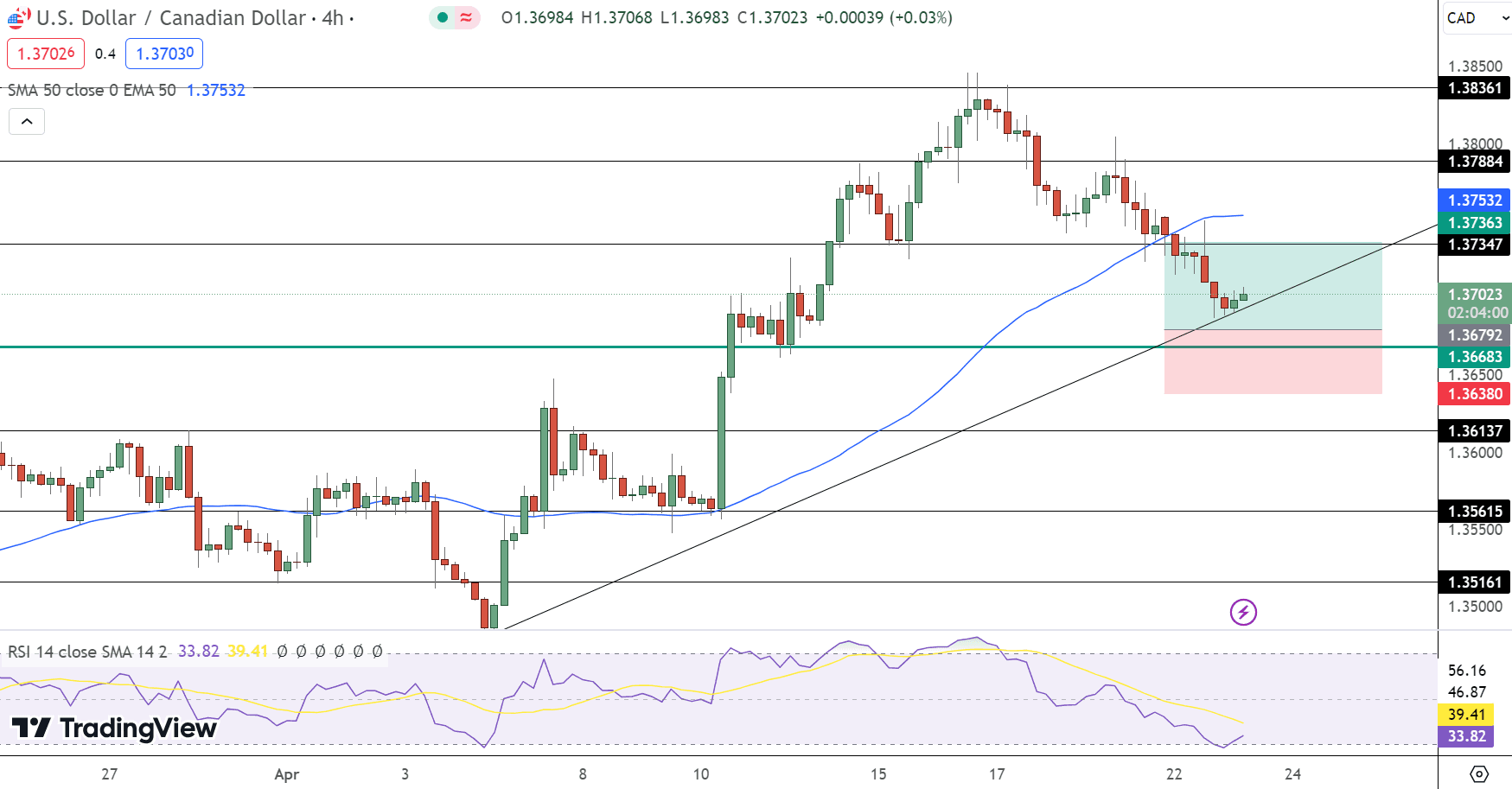1512x789 pixels.
Task: Click the red 1.36380 stop price label
Action: tap(1475, 394)
